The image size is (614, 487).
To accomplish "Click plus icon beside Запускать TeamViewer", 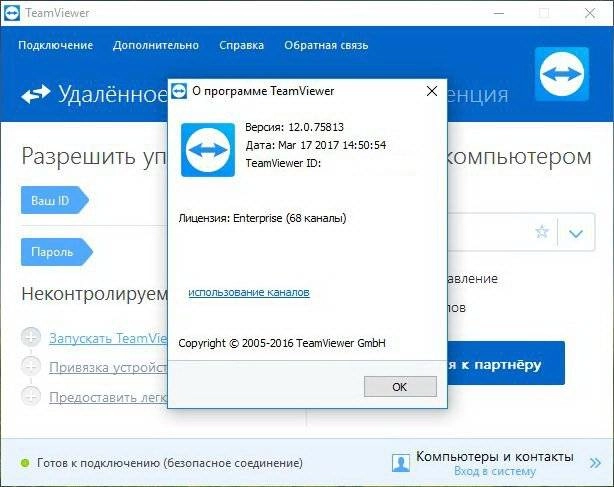I will (31, 337).
